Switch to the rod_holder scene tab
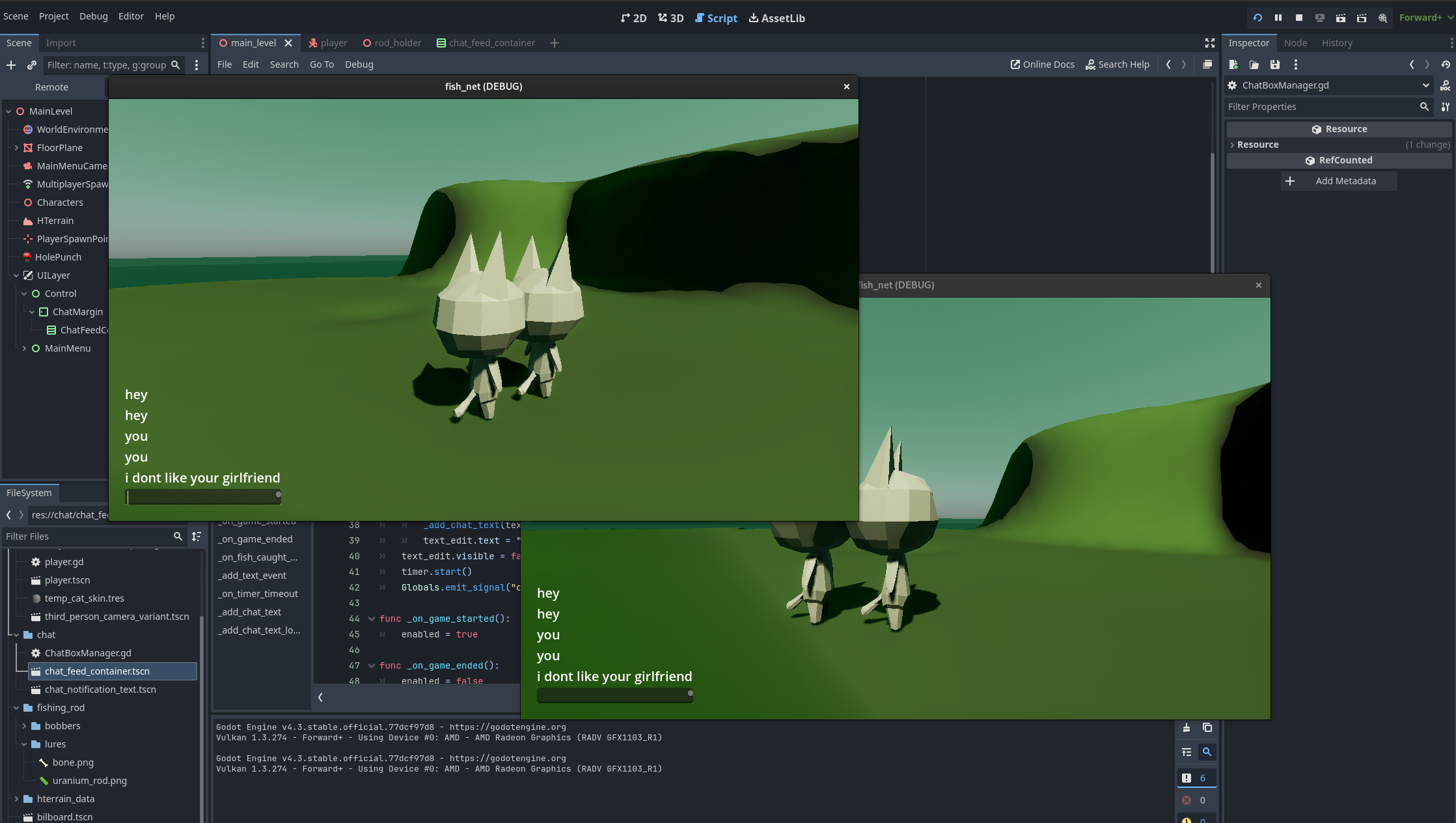1456x823 pixels. pyautogui.click(x=392, y=43)
